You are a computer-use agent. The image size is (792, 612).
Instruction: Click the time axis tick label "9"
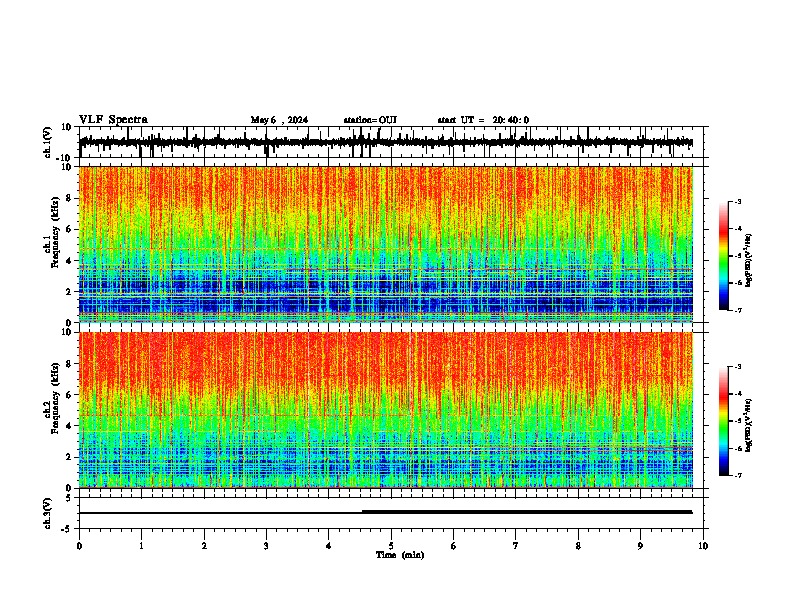point(640,546)
